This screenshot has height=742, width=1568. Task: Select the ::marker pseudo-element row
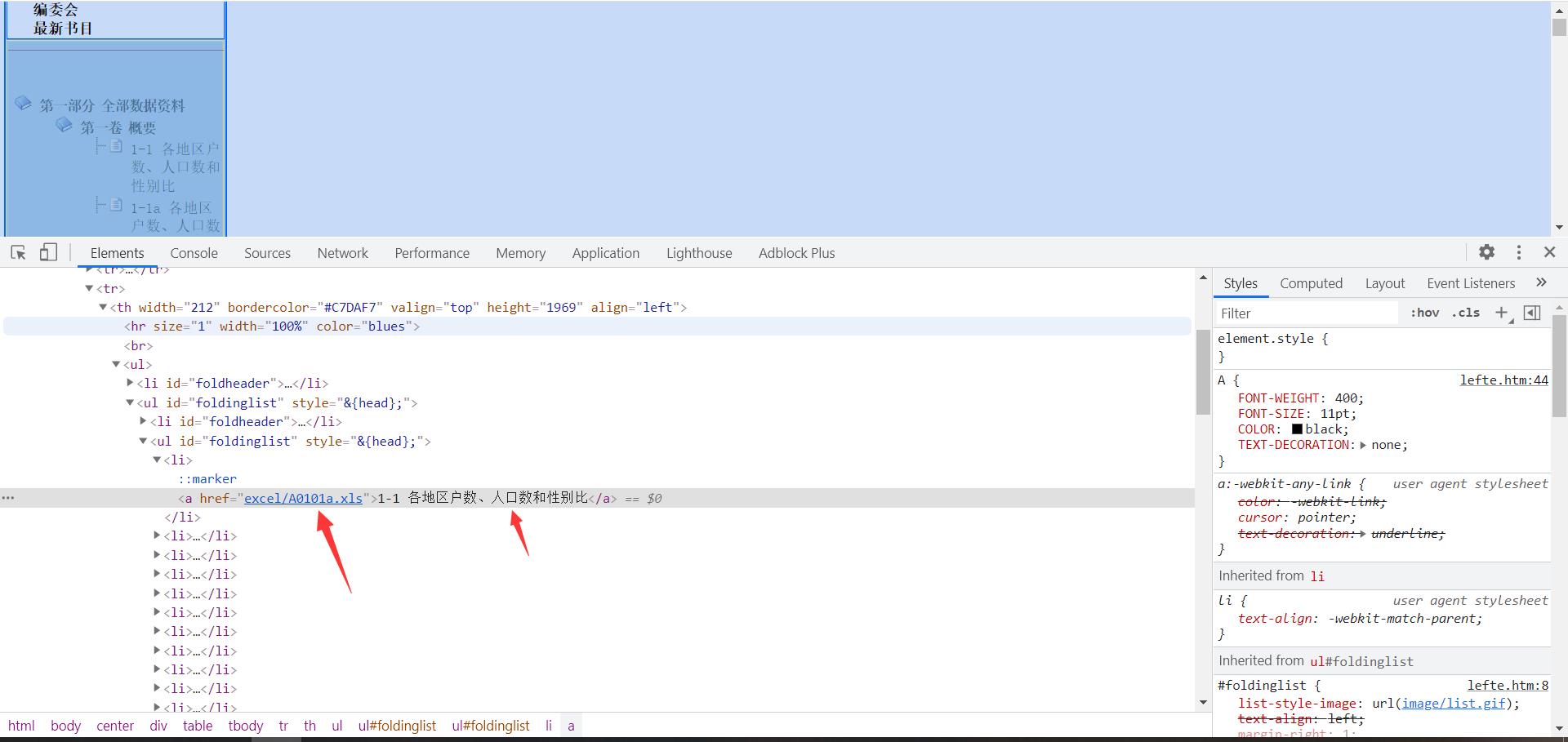click(207, 479)
